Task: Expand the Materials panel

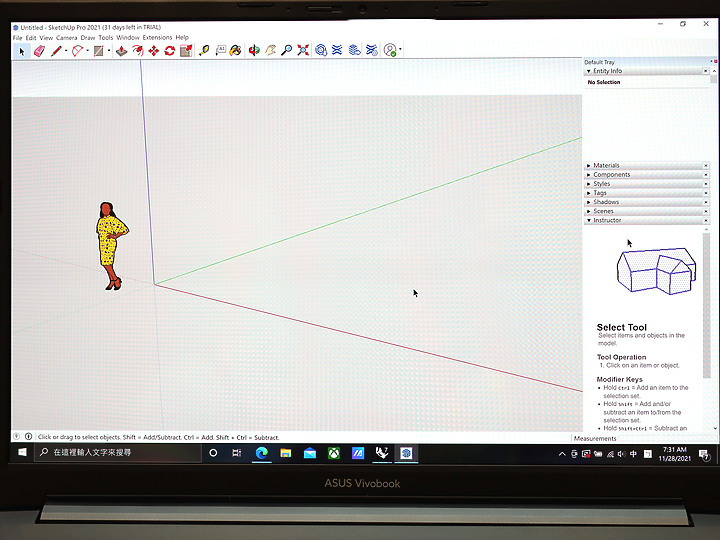Action: coord(589,165)
